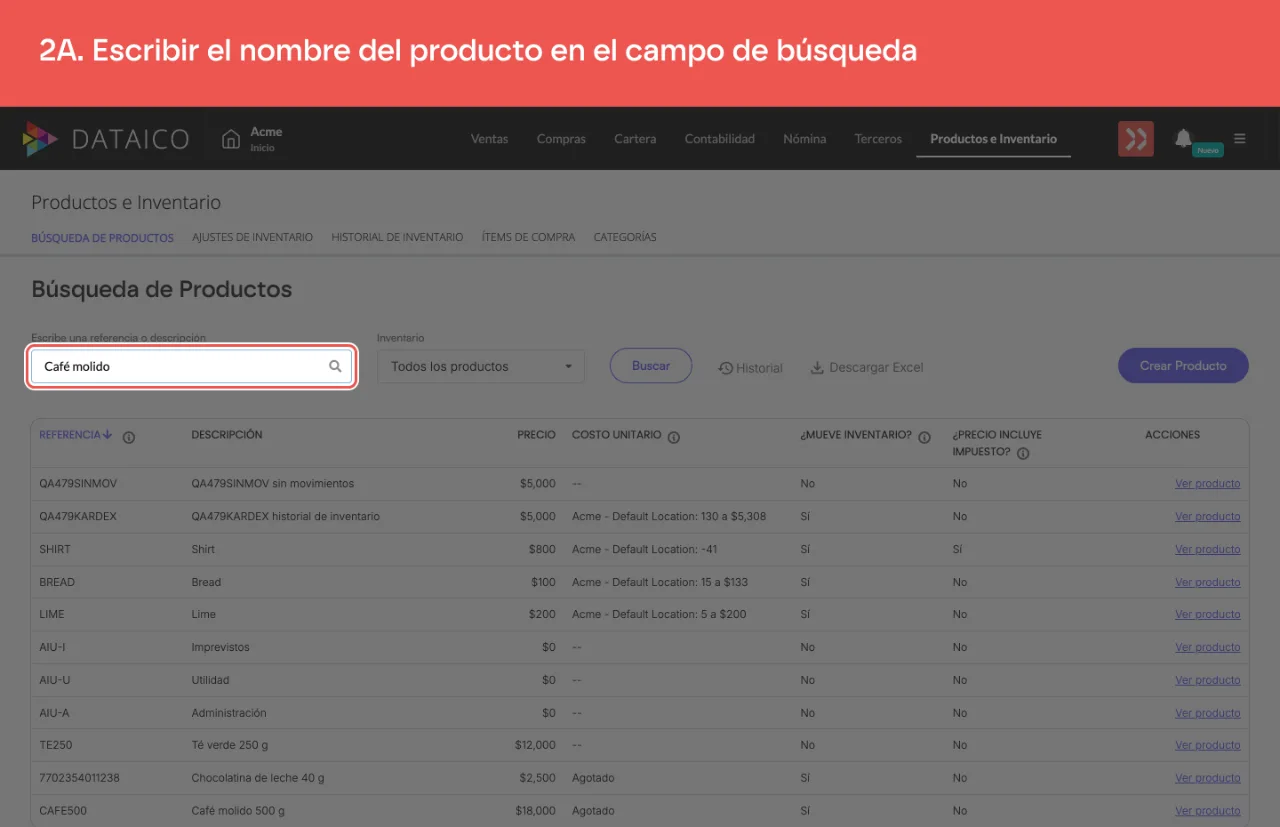Switch to the Historial de Inventario tab

tap(397, 237)
